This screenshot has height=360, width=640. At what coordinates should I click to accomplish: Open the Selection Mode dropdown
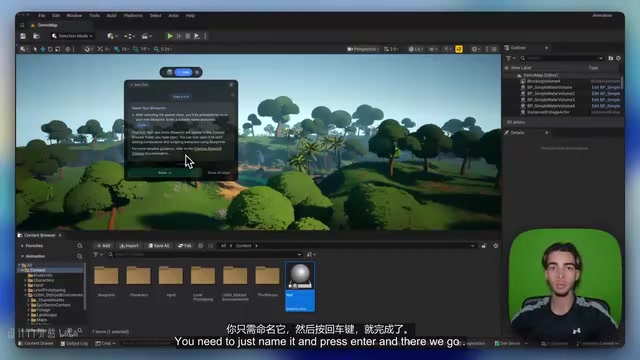coord(72,36)
